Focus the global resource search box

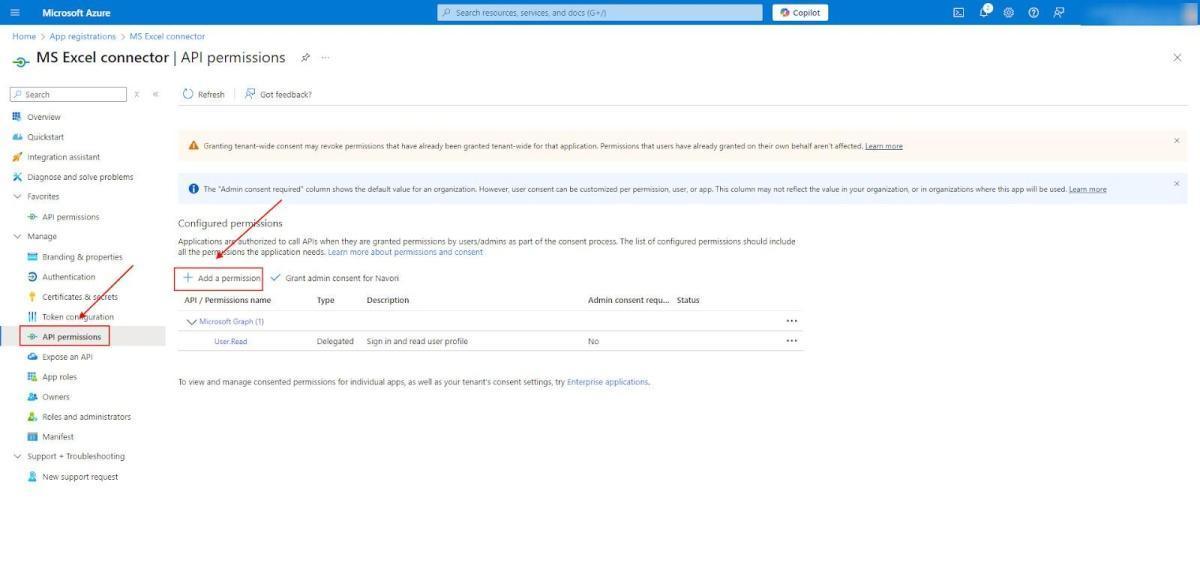(600, 12)
